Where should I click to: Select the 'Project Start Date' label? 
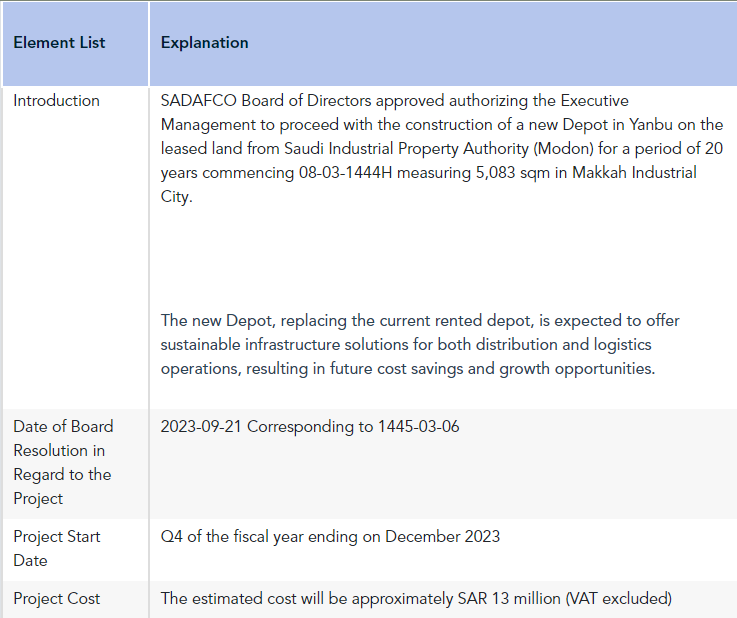click(x=57, y=548)
